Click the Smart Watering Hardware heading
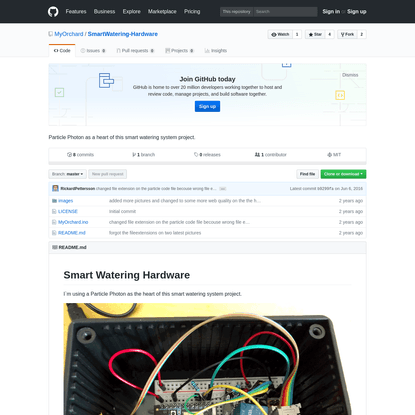 127,275
